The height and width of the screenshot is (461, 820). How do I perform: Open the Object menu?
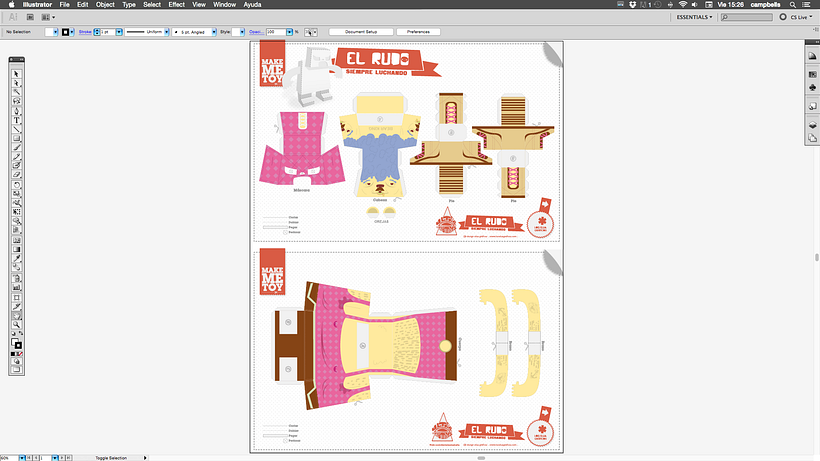105,4
